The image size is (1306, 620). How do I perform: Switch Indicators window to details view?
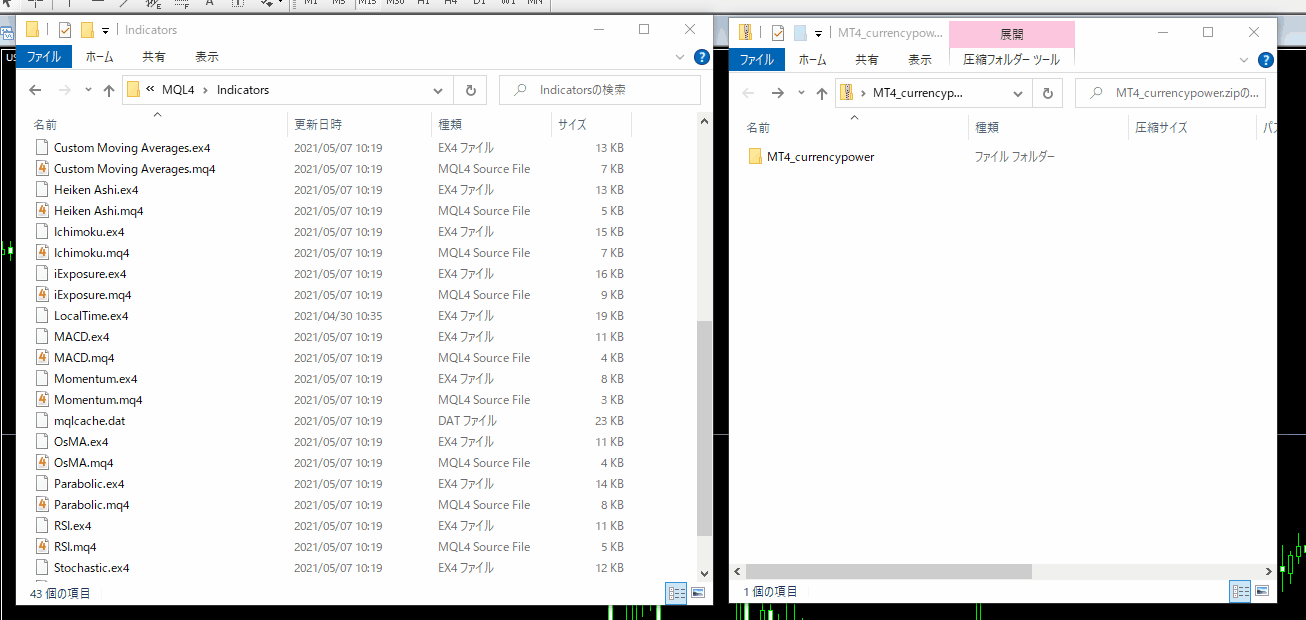point(677,593)
